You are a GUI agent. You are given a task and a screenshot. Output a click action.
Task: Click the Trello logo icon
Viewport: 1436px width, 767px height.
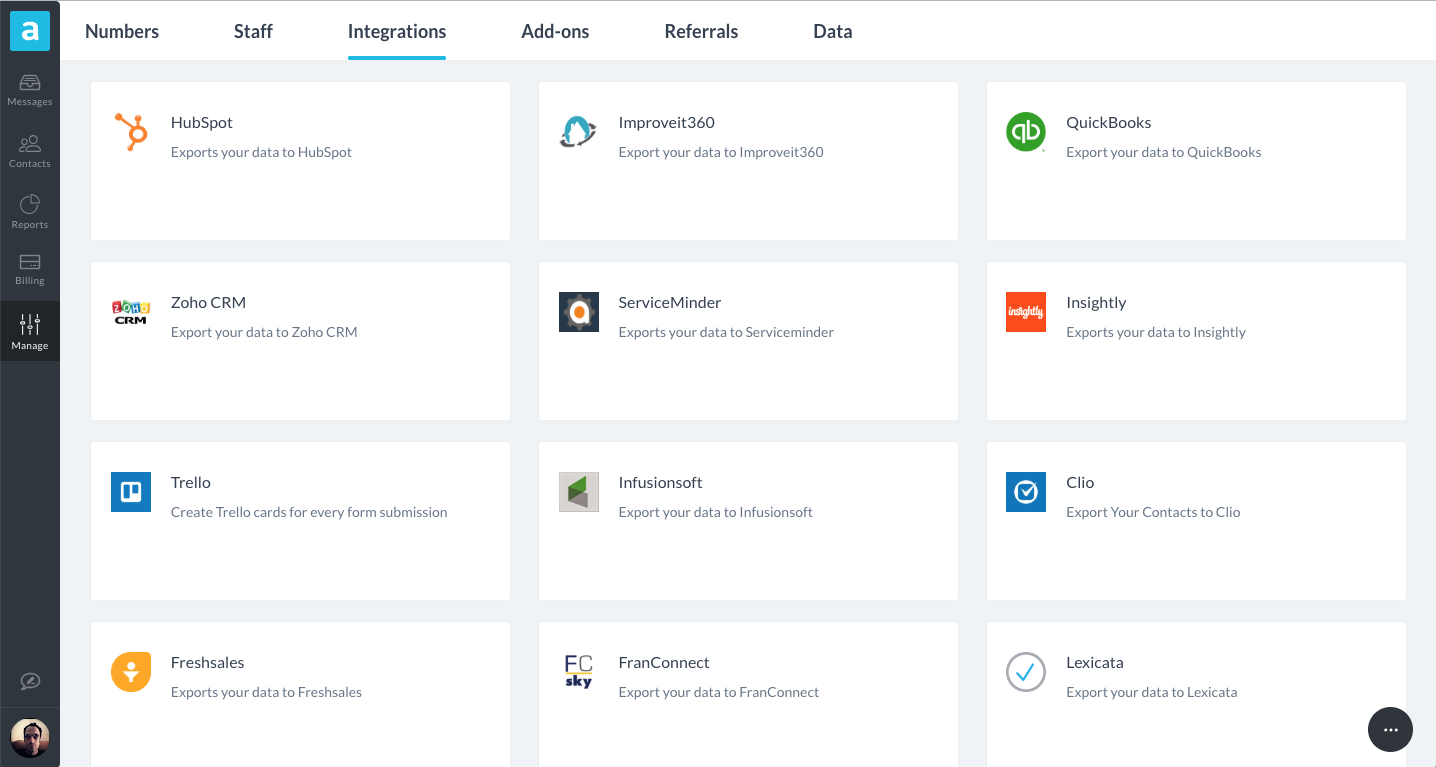click(131, 492)
